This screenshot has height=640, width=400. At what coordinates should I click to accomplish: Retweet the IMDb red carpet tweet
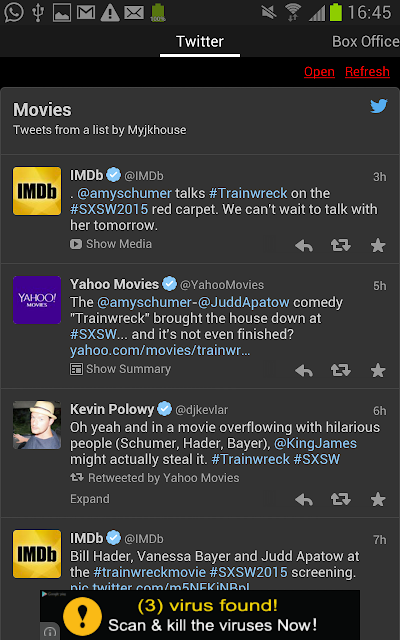point(340,245)
